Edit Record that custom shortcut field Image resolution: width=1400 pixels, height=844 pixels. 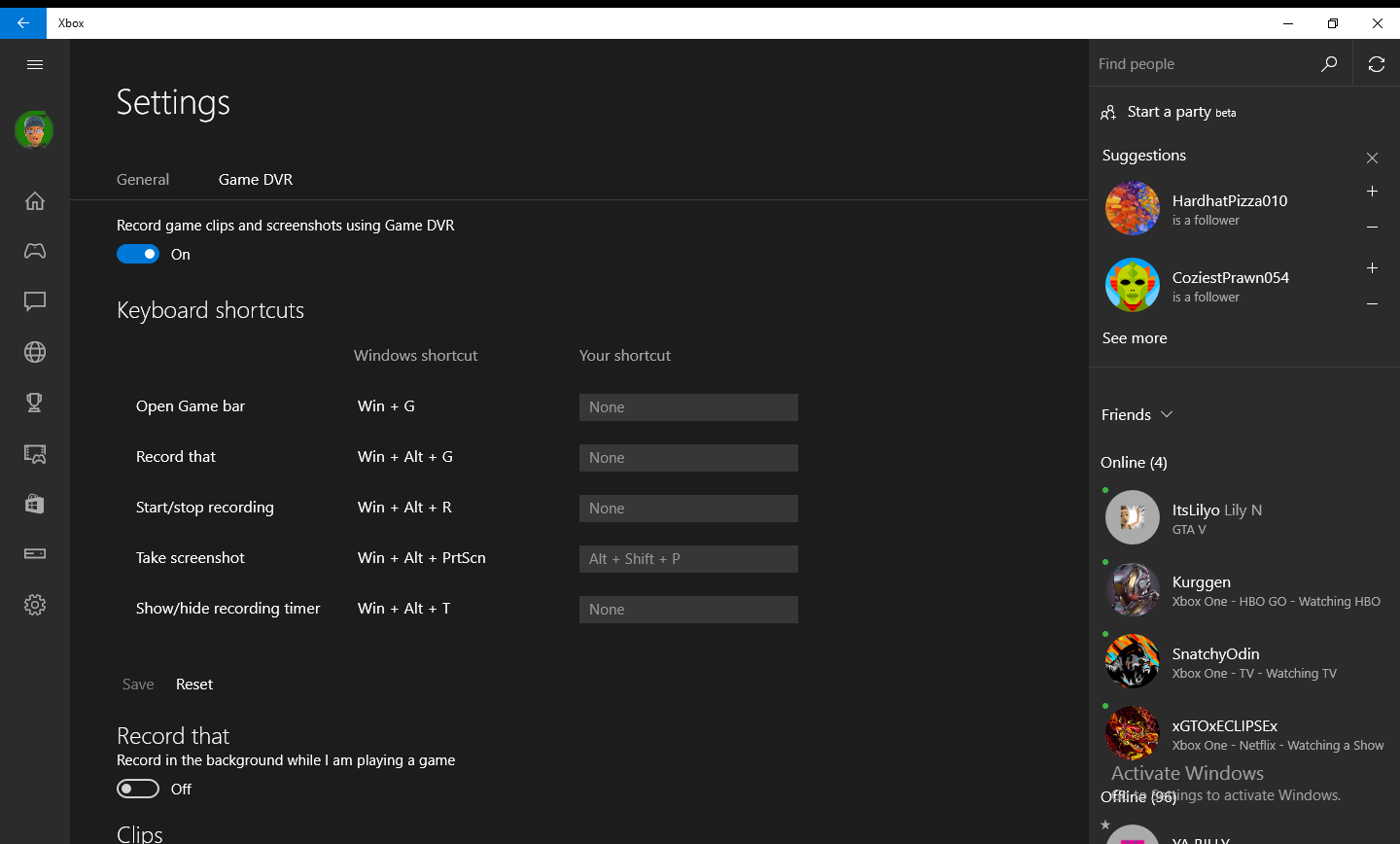click(x=688, y=458)
